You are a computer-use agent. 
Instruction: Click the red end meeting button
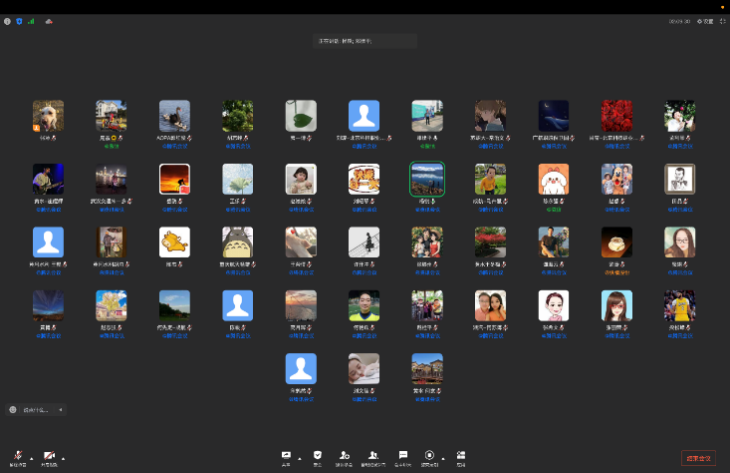tap(698, 458)
